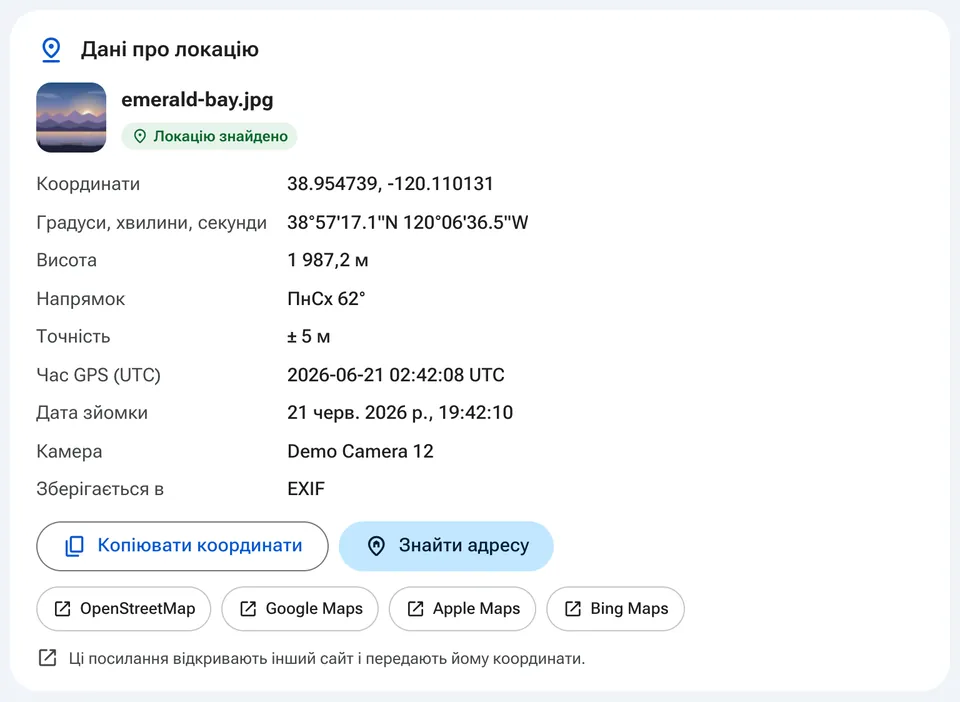Click the 'Час GPS (UTC)' label
Image resolution: width=960 pixels, height=702 pixels.
[x=99, y=375]
